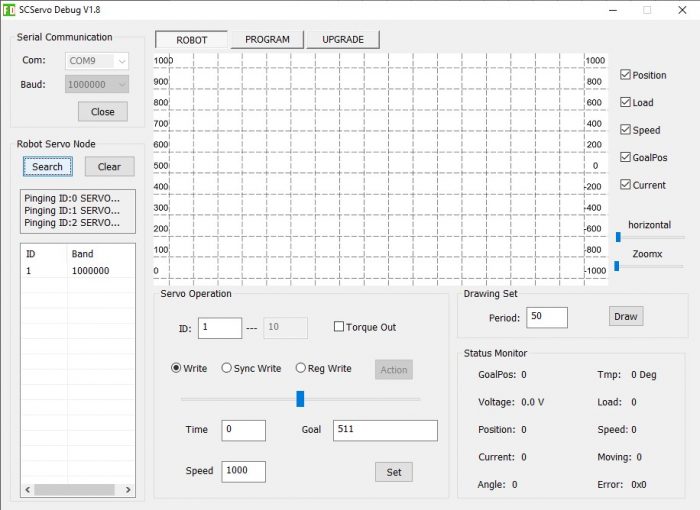Uncheck the Position checkbox

coord(626,75)
